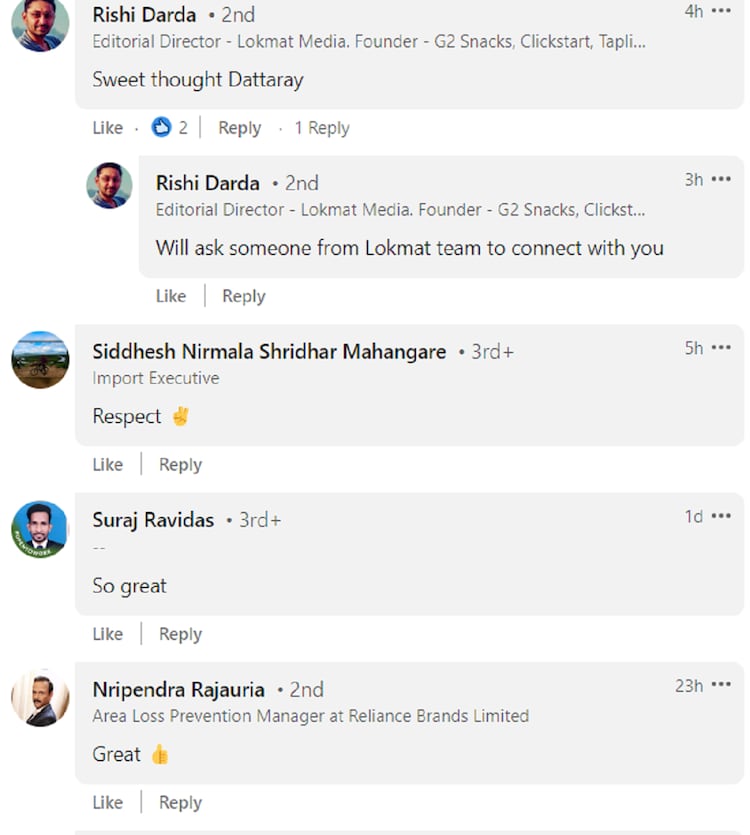
Task: Open more options on Rishi Darda's top comment
Action: [721, 12]
